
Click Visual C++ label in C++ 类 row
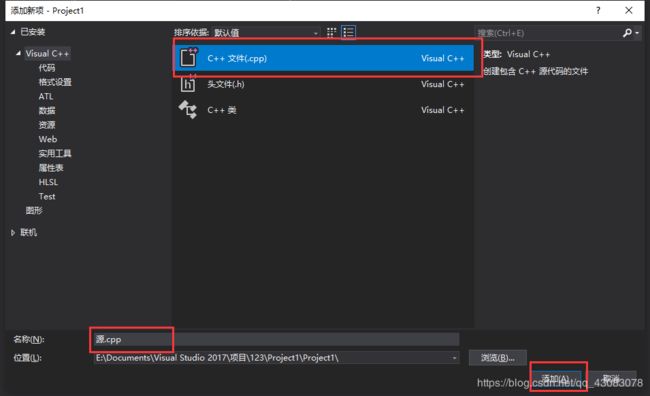(442, 110)
